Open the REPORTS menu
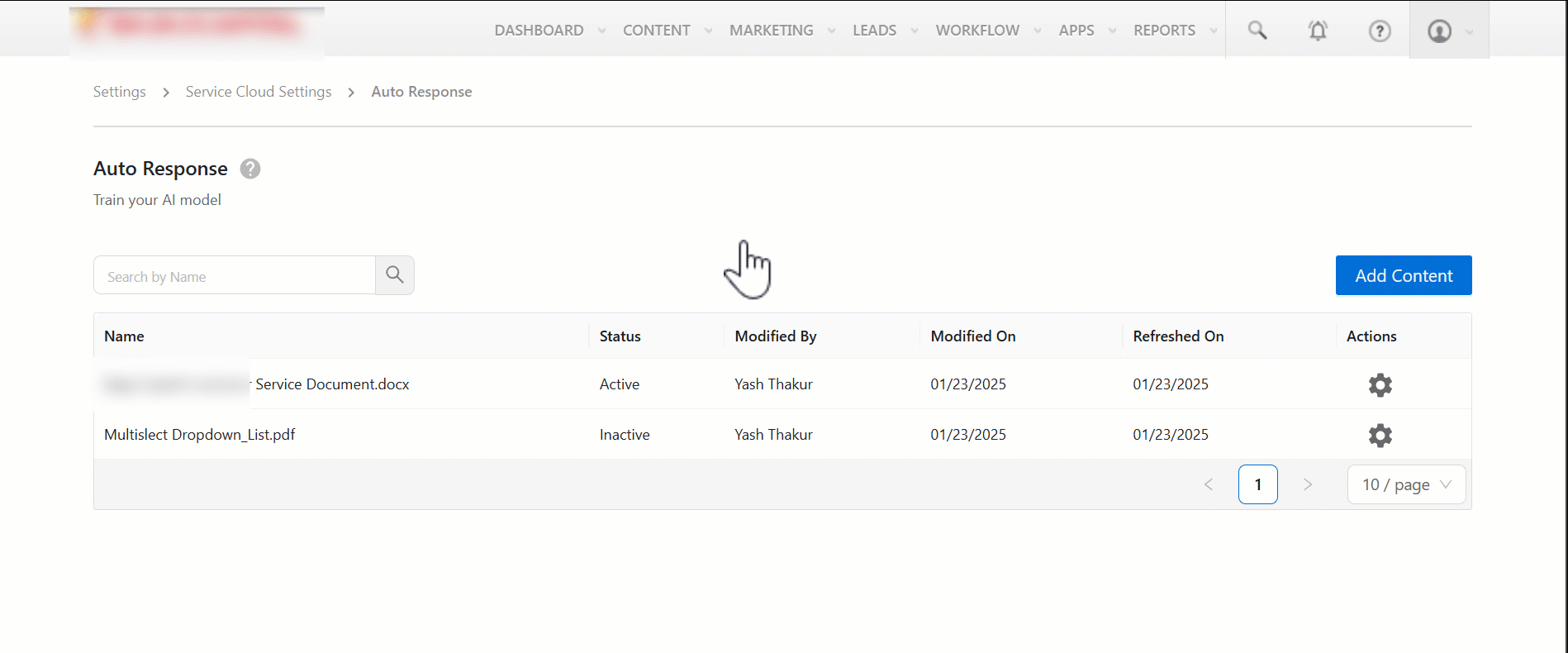This screenshot has width=1568, height=653. point(1164,31)
